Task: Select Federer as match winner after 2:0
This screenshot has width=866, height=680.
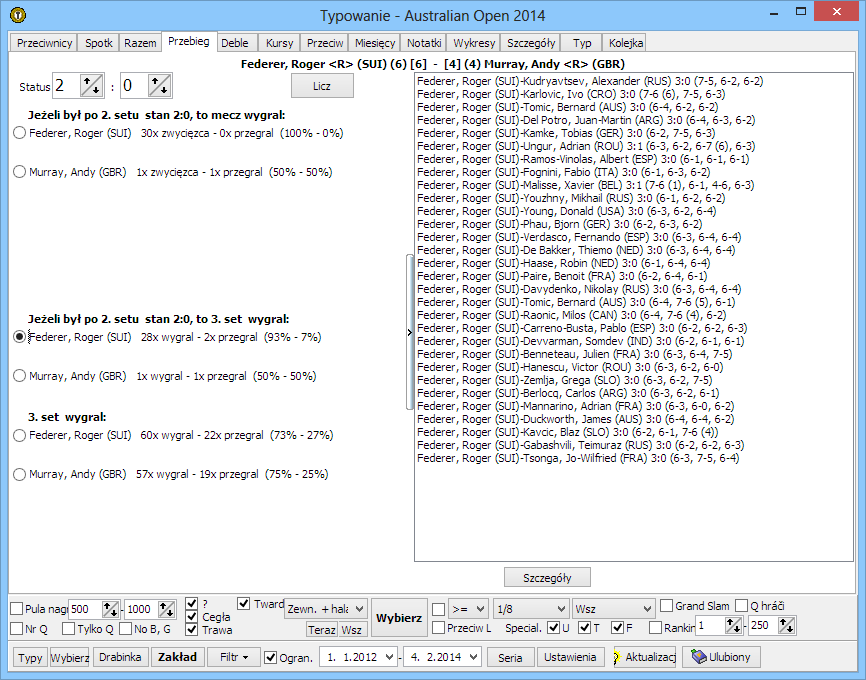Action: [19, 133]
